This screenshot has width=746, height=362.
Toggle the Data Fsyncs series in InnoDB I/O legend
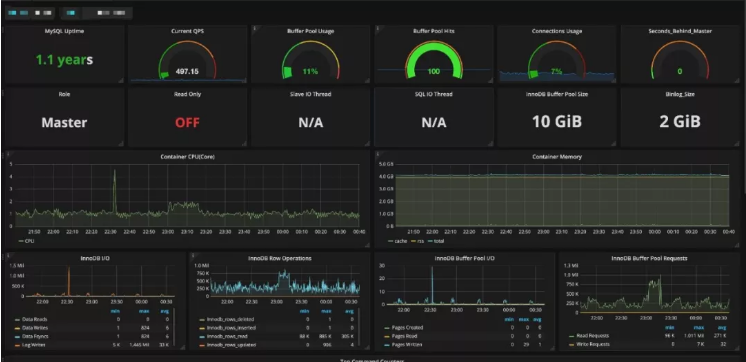[35, 336]
